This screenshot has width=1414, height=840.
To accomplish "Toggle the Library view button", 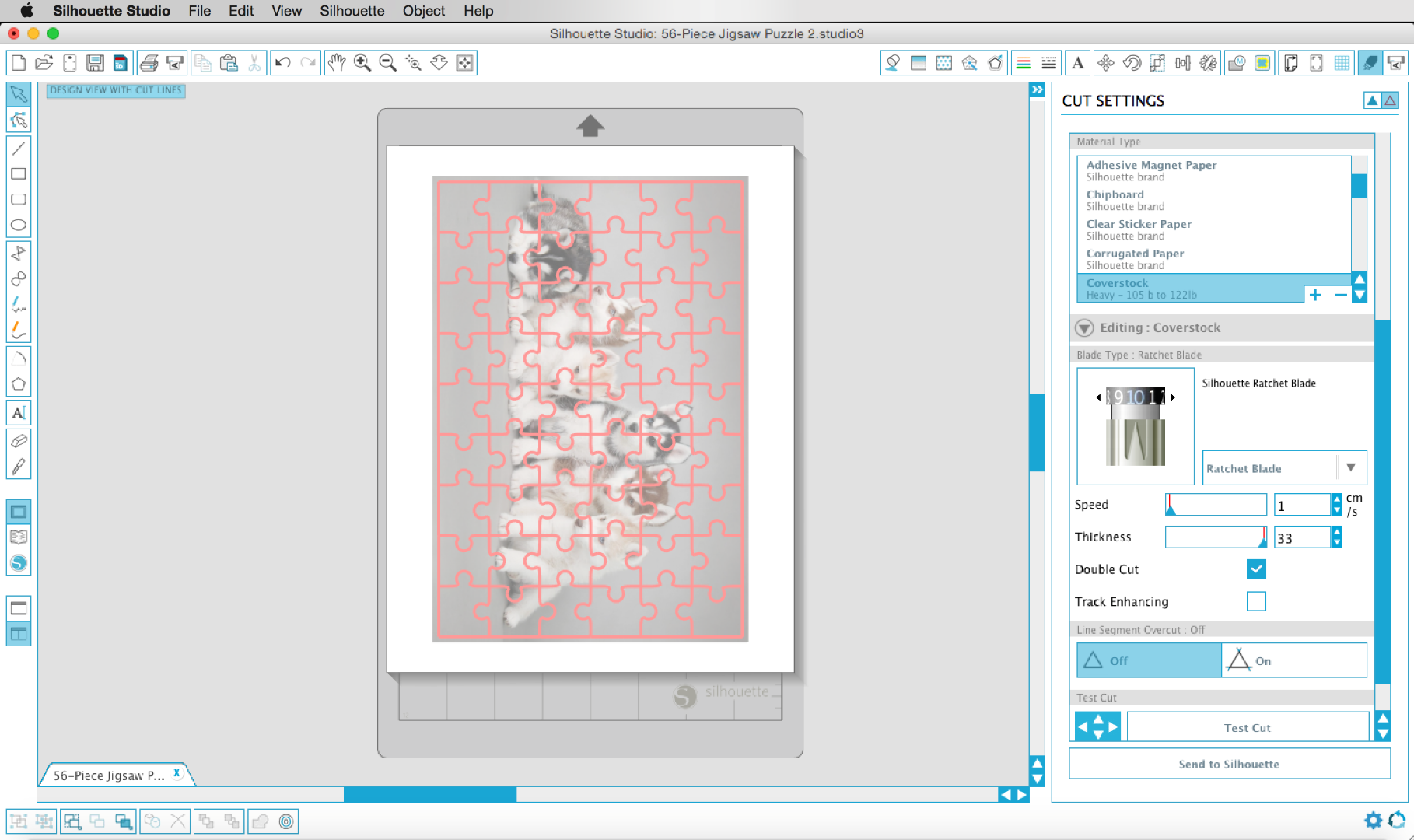I will click(19, 537).
